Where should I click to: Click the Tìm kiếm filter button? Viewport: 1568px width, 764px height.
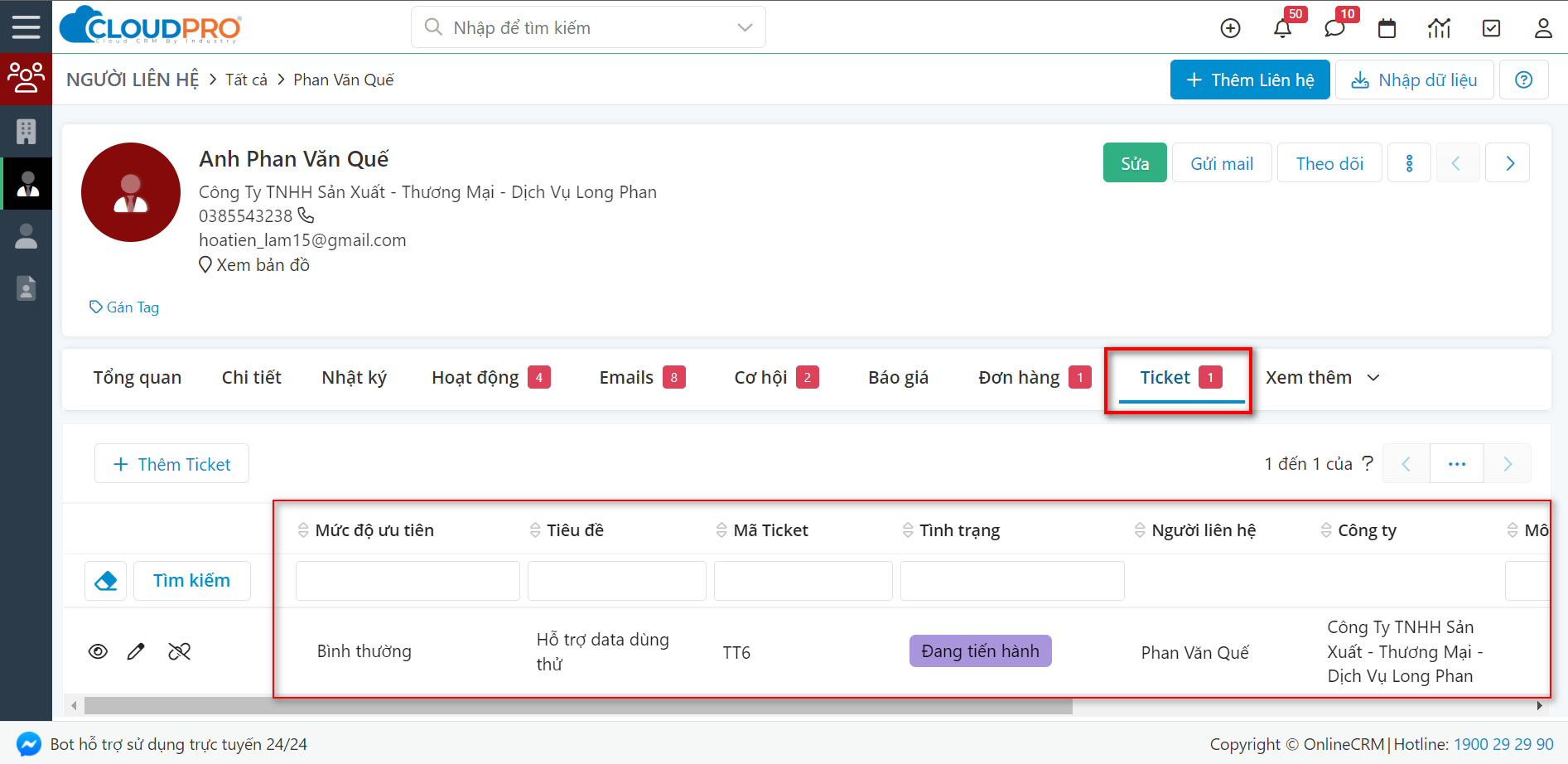click(x=192, y=581)
